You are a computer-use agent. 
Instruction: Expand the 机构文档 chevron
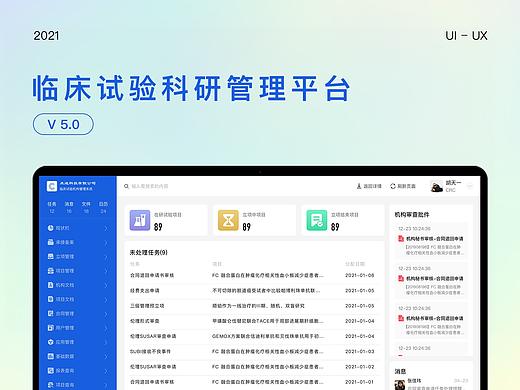pyautogui.click(x=106, y=286)
